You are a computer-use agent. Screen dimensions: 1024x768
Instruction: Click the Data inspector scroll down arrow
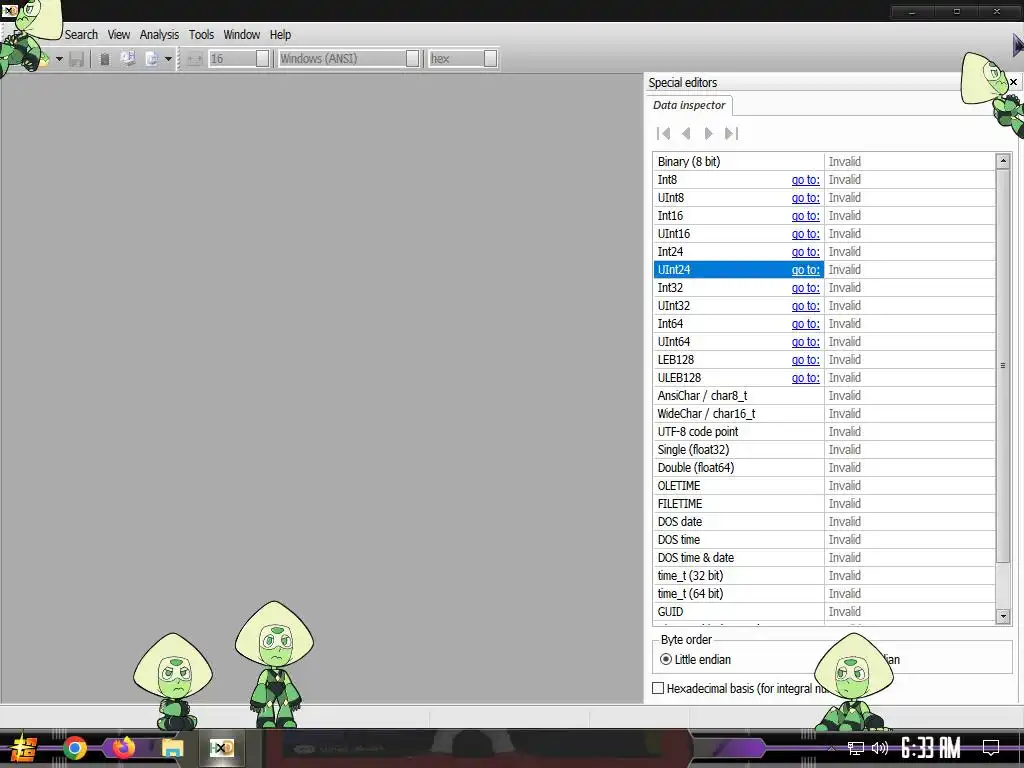tap(1003, 616)
